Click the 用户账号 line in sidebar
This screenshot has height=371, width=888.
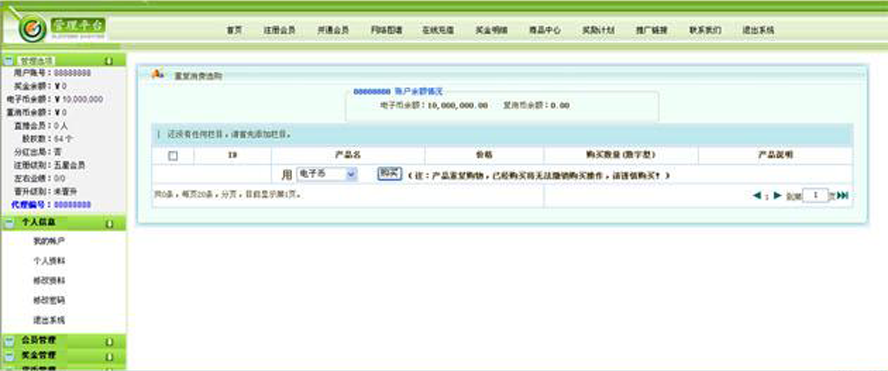(x=52, y=73)
